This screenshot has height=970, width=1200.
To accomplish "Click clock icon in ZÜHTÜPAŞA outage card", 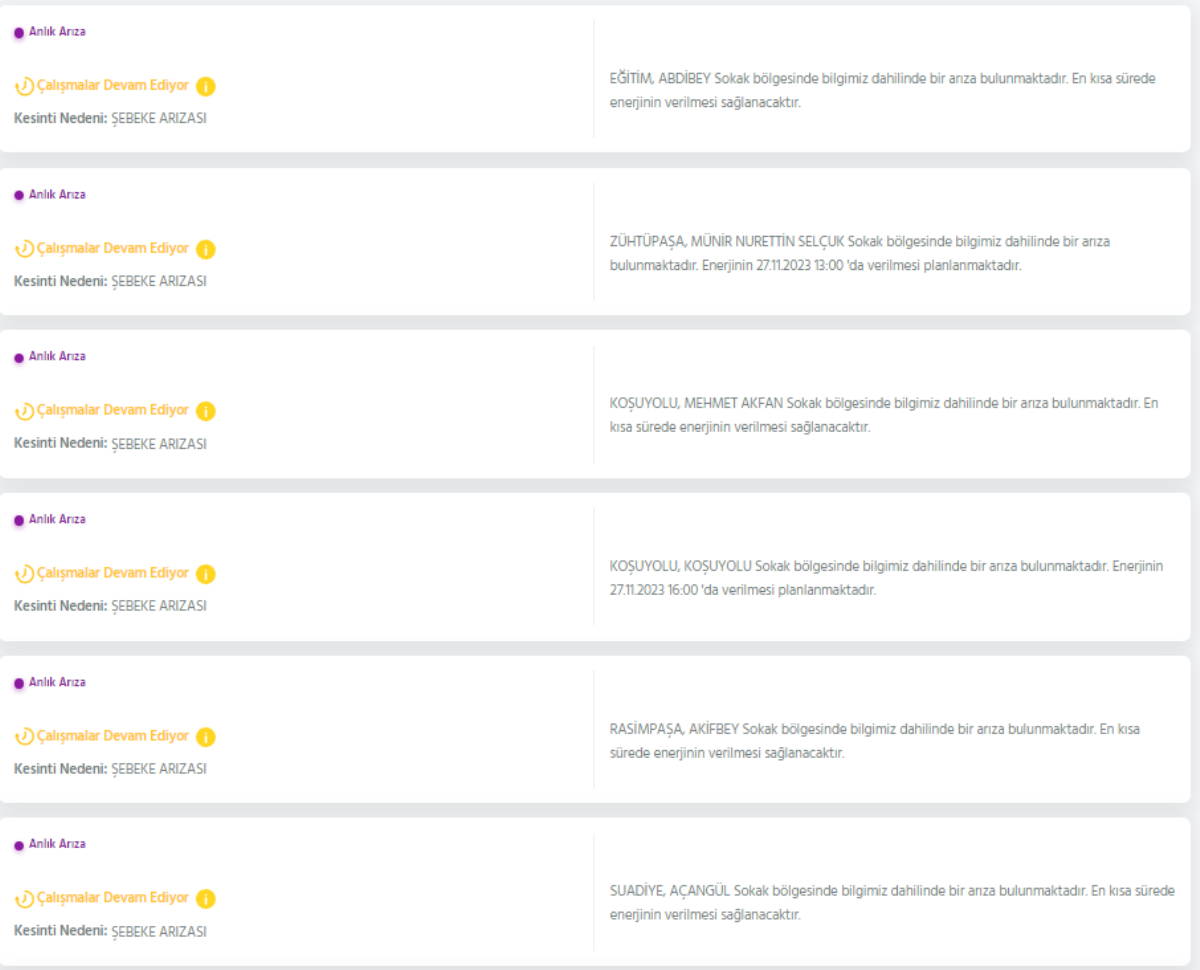I will (x=24, y=250).
